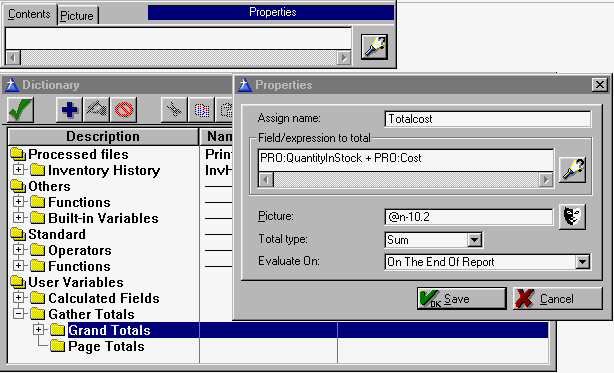Viewport: 614px width, 373px height.
Task: Open the expression builder flashlight beside the Field/expression box
Action: point(572,169)
